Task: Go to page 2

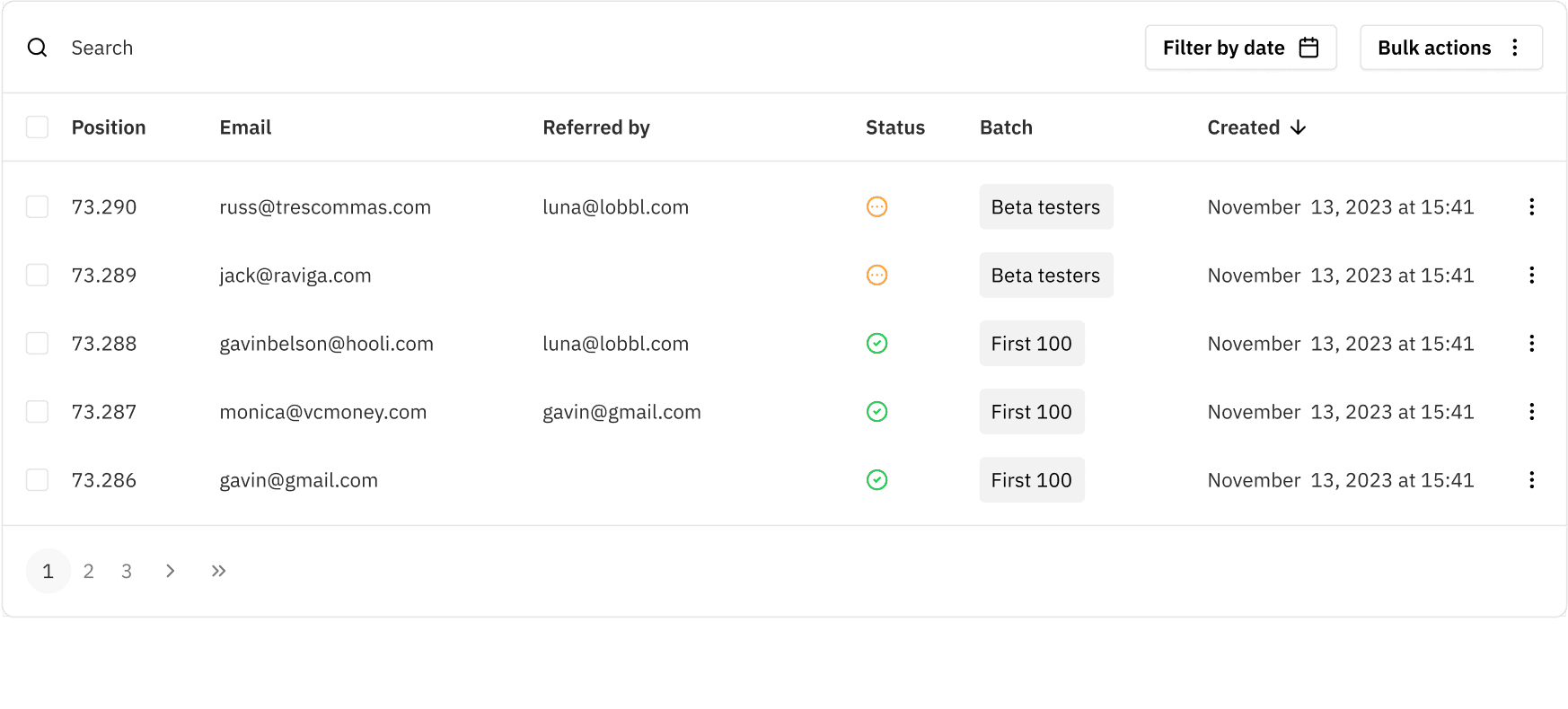Action: [x=88, y=571]
